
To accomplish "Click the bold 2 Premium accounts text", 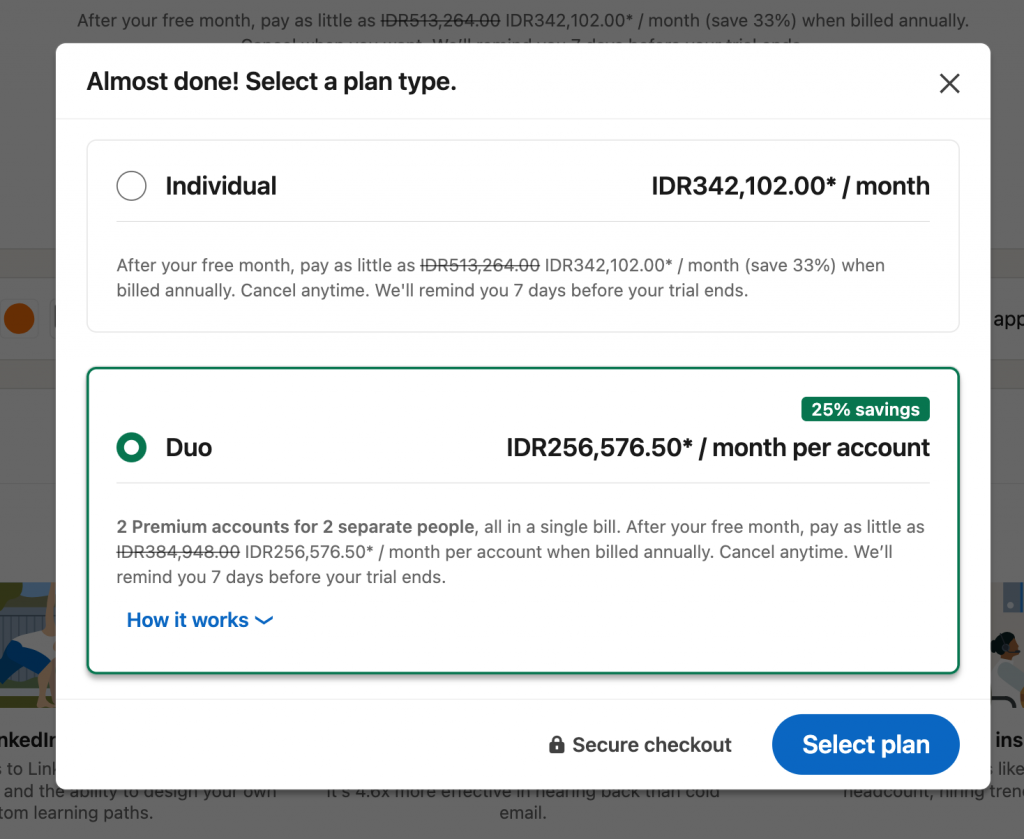I will (x=295, y=527).
